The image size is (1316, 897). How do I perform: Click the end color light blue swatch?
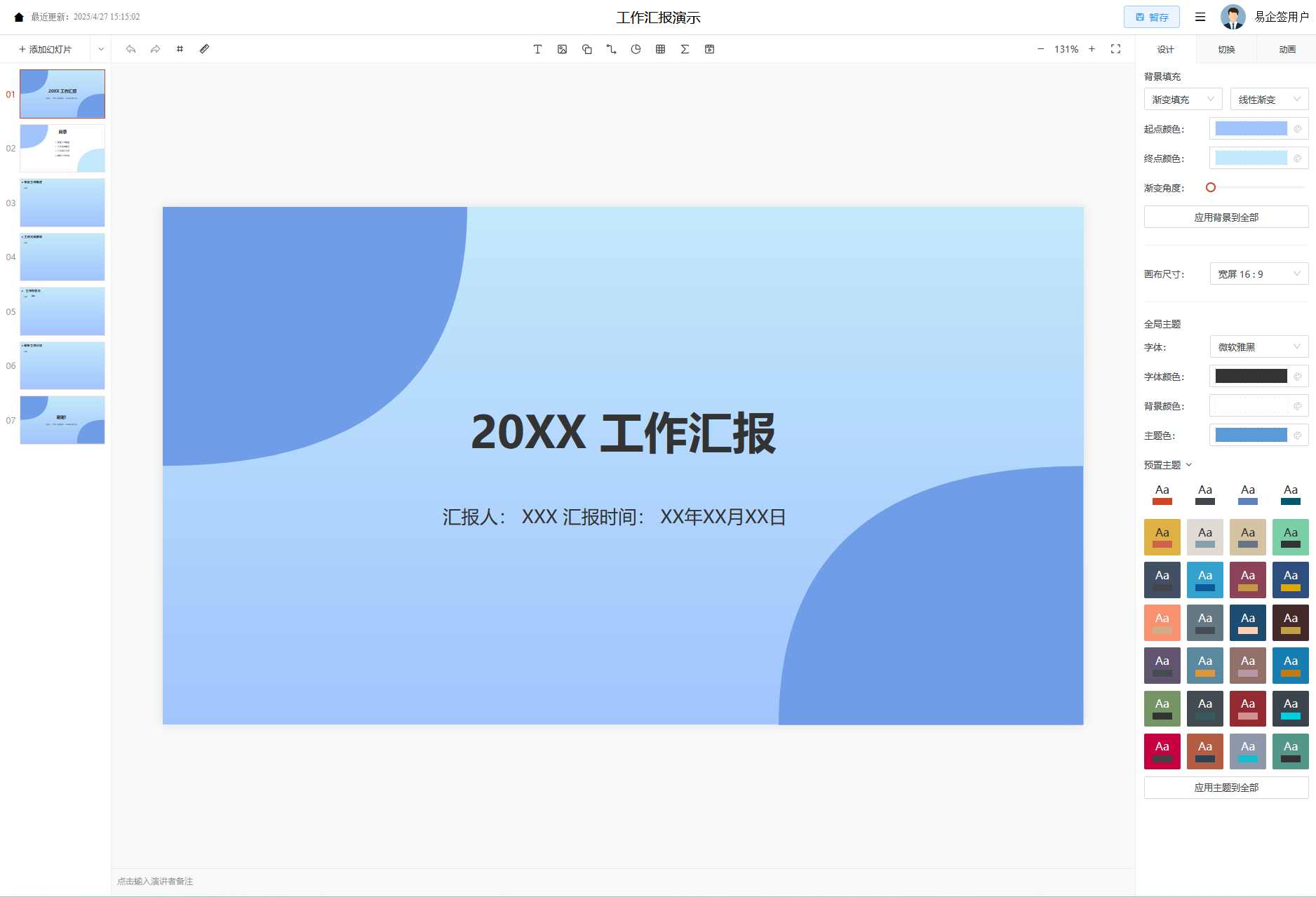pos(1251,159)
